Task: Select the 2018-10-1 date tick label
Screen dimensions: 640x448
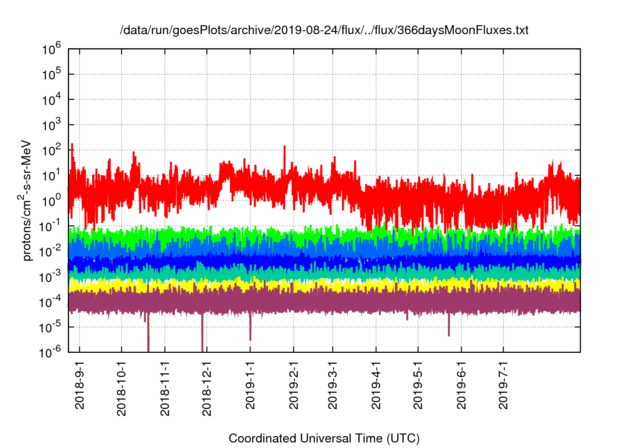Action: tap(121, 388)
